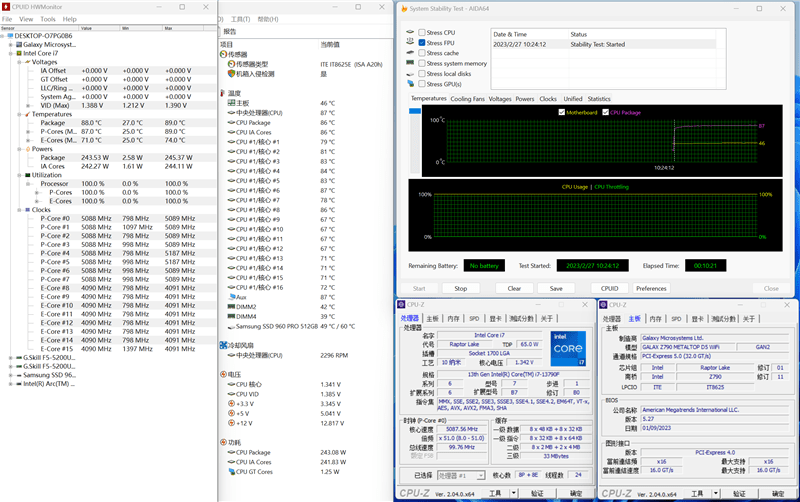Expand the Galaxy Microsystems node in HWMonitor
This screenshot has width=800, height=502.
11,44
